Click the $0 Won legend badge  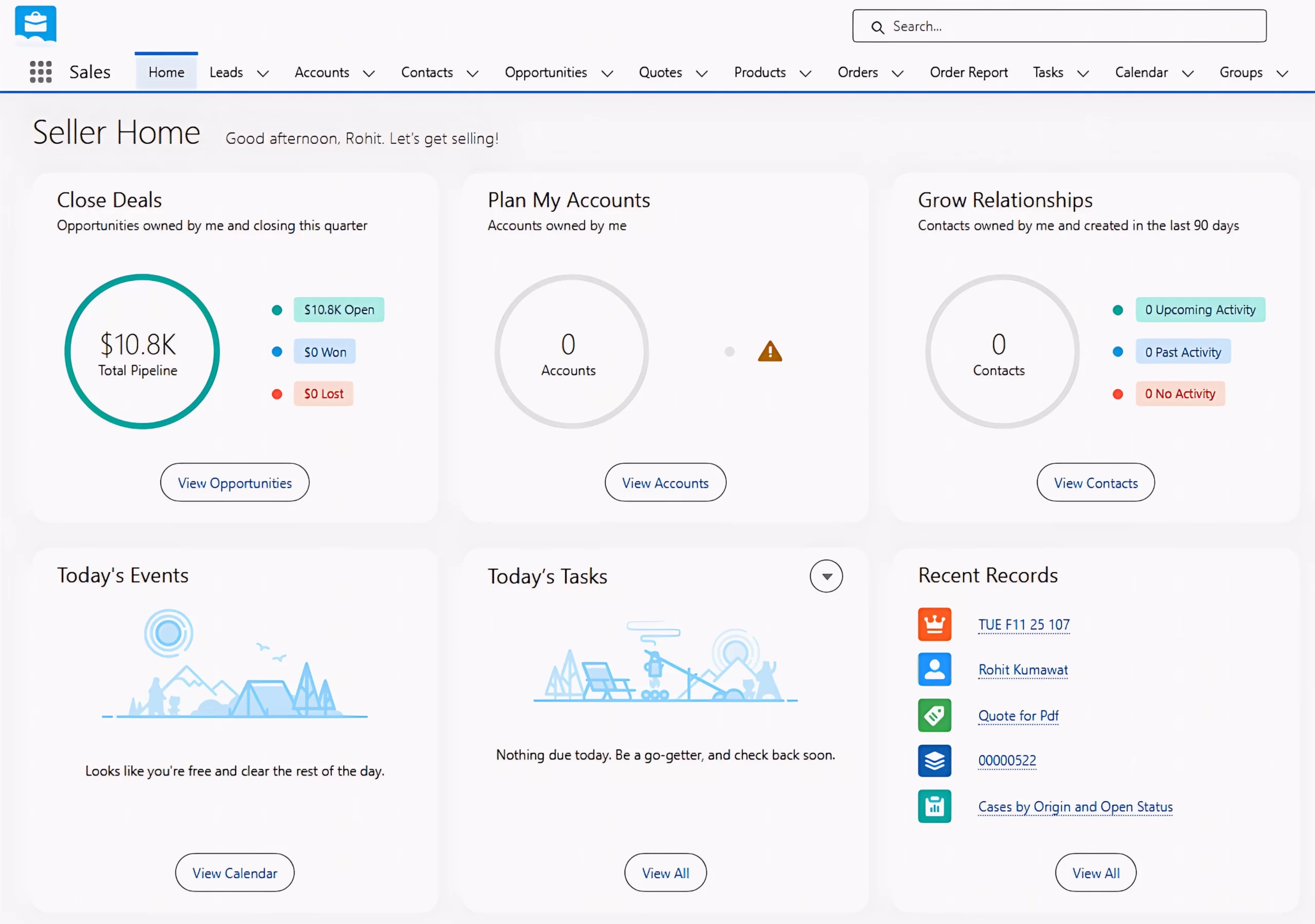pos(325,352)
